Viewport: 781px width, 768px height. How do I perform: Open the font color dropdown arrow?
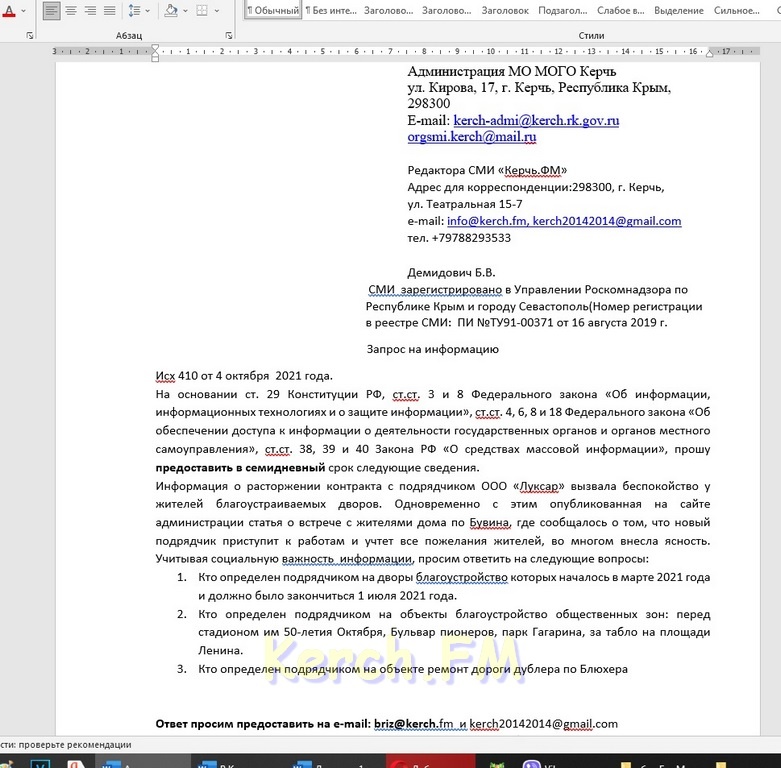tap(24, 11)
